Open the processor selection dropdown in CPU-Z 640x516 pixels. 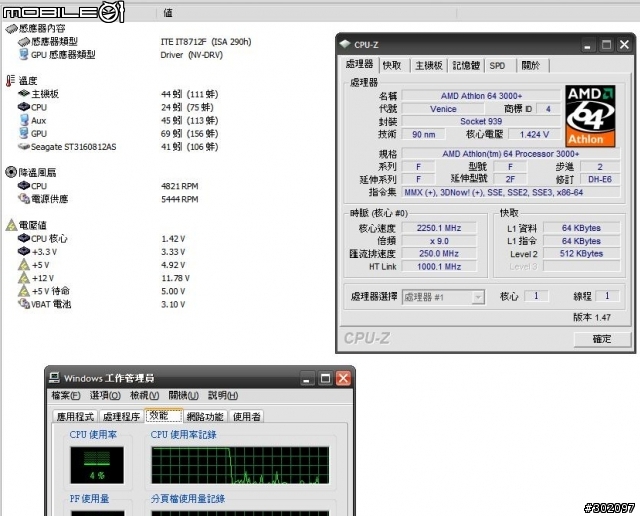(478, 297)
